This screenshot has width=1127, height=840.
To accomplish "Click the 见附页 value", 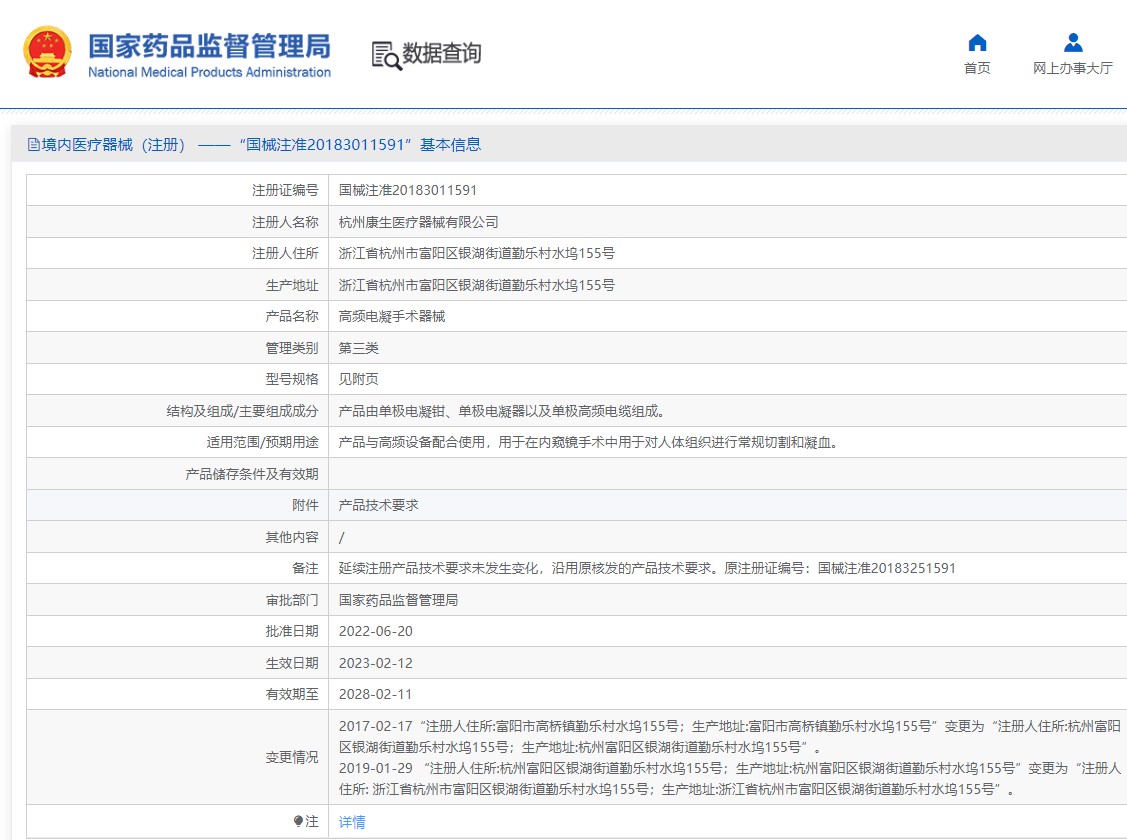I will pyautogui.click(x=359, y=379).
